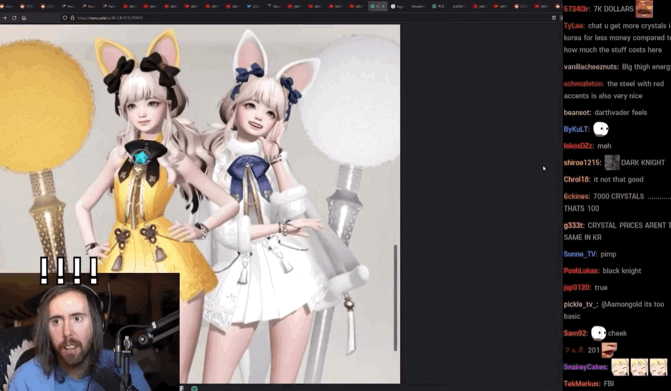671x391 pixels.
Task: Click the '7000 CRYSTALS' chat message
Action: (618, 196)
